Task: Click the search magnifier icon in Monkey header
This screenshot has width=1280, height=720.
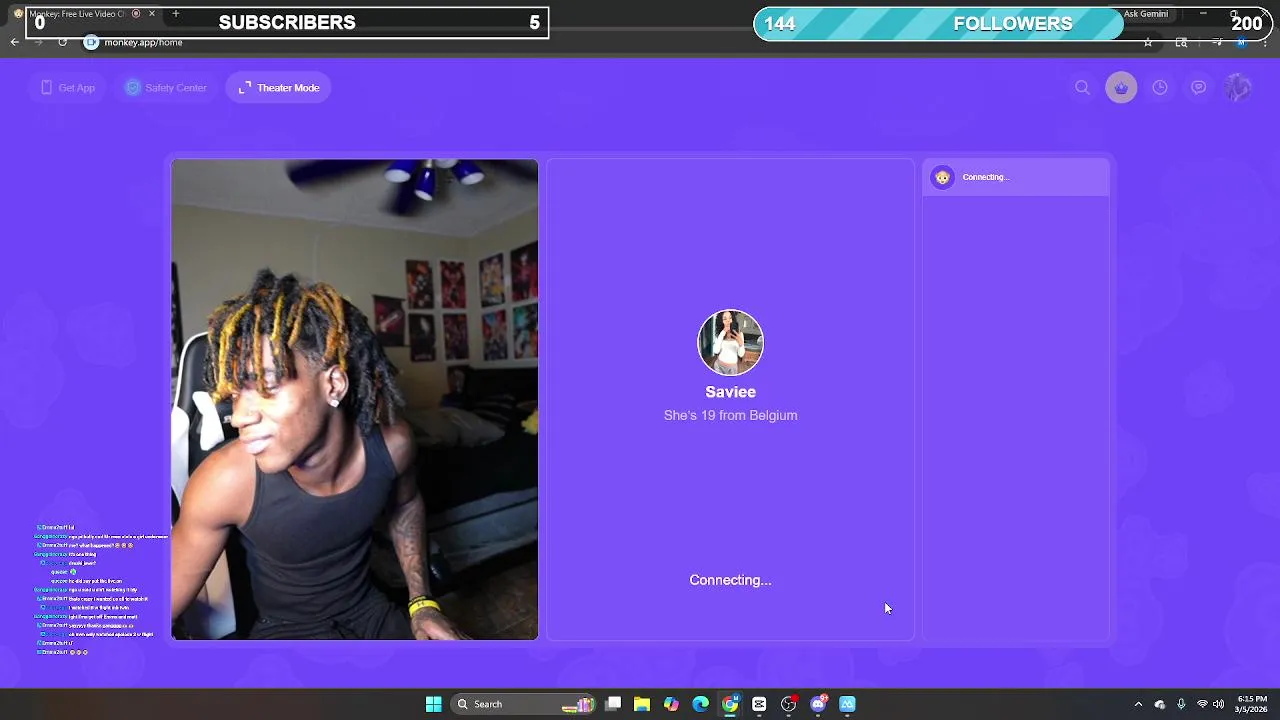Action: [1082, 88]
